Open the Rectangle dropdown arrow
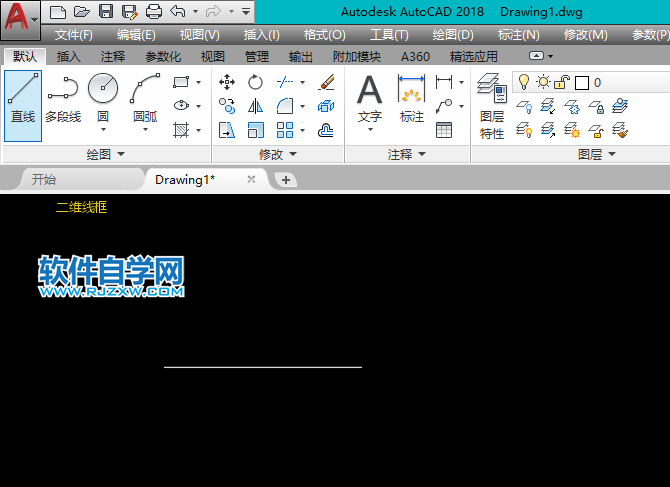This screenshot has width=670, height=487. tap(199, 82)
